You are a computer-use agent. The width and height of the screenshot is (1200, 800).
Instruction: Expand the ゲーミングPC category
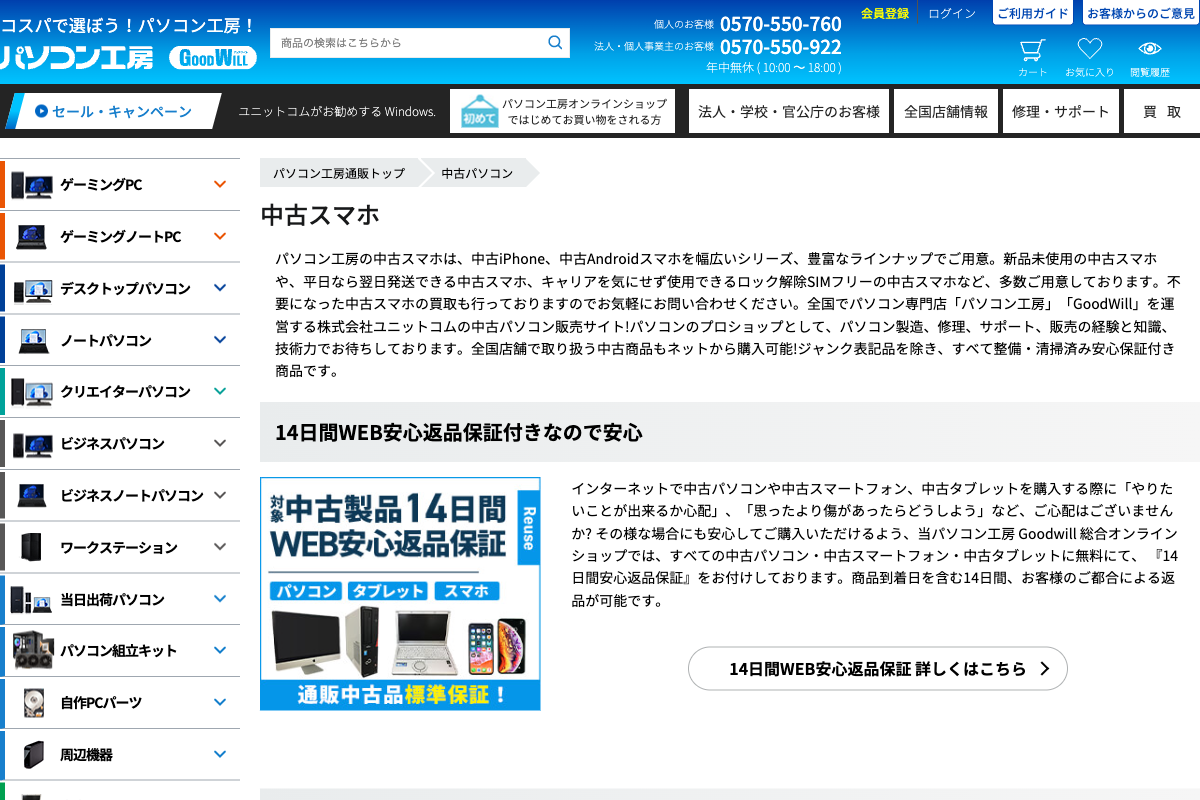pyautogui.click(x=220, y=184)
